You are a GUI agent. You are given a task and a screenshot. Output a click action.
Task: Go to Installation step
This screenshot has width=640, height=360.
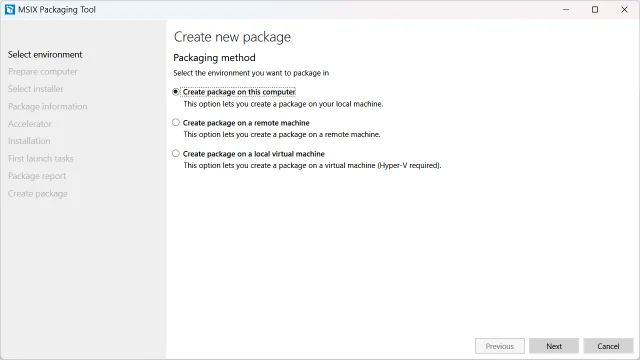click(29, 141)
